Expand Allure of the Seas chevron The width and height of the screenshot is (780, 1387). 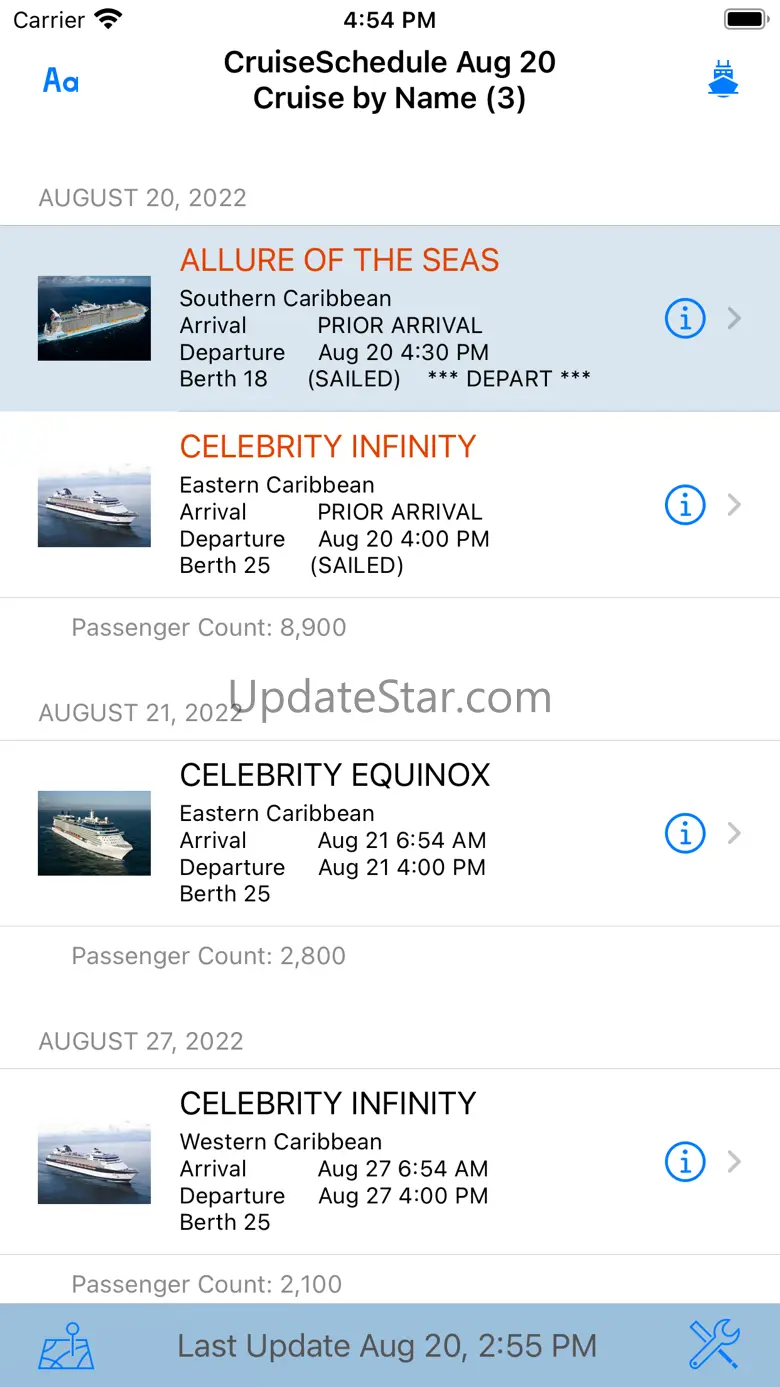pyautogui.click(x=735, y=319)
